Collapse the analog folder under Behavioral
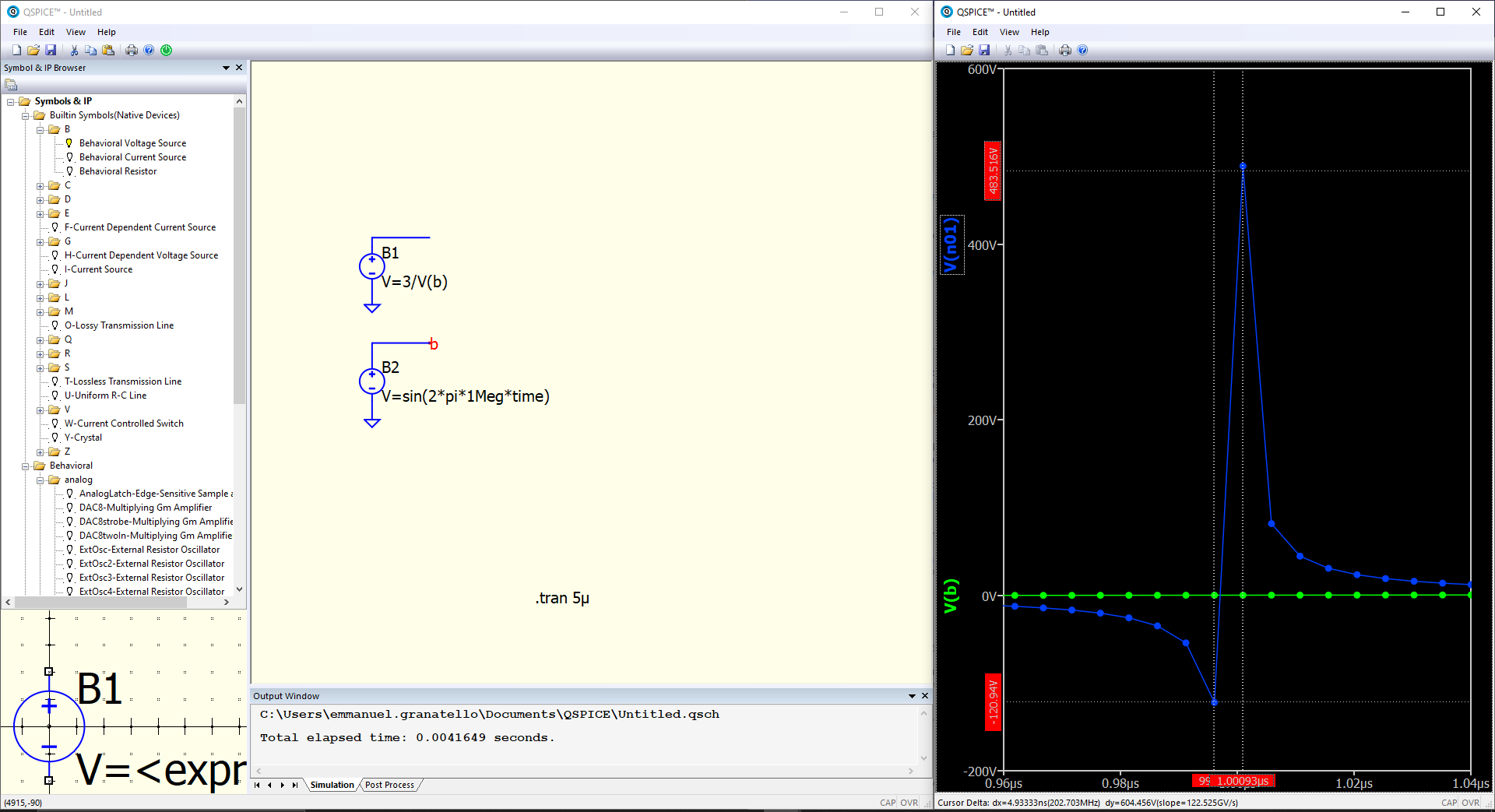Screen dimensions: 1495x812 coord(40,480)
